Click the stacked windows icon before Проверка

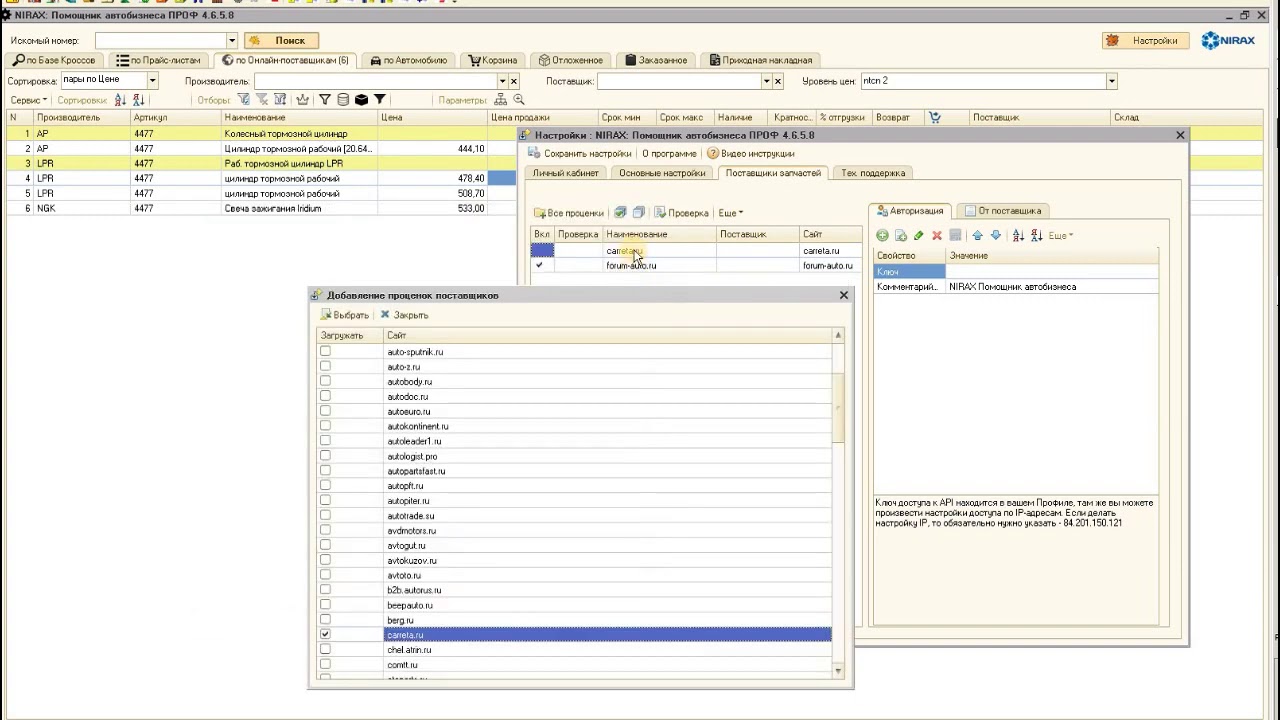[x=638, y=213]
